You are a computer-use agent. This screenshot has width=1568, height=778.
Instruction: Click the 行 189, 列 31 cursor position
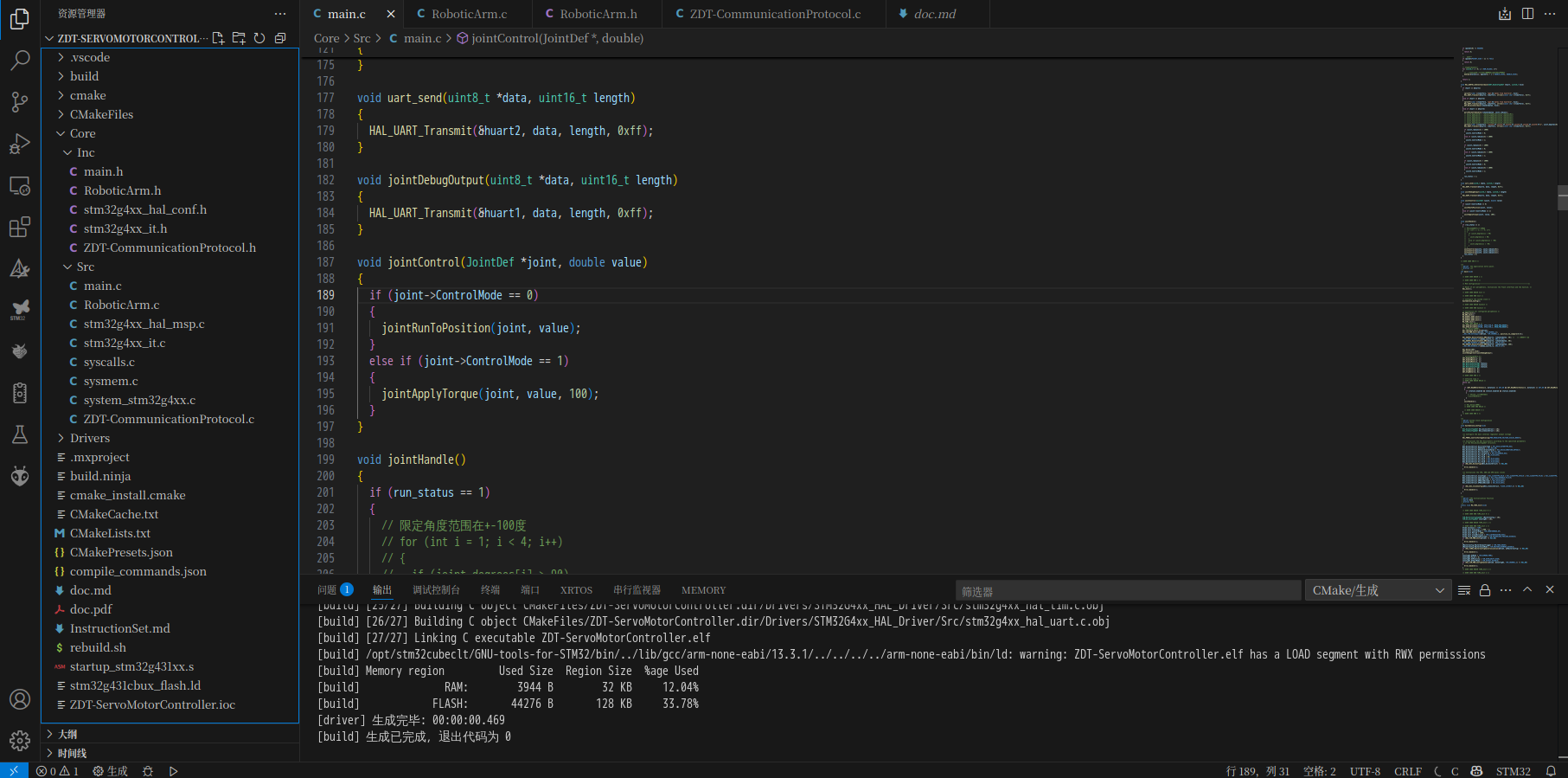pyautogui.click(x=1258, y=771)
